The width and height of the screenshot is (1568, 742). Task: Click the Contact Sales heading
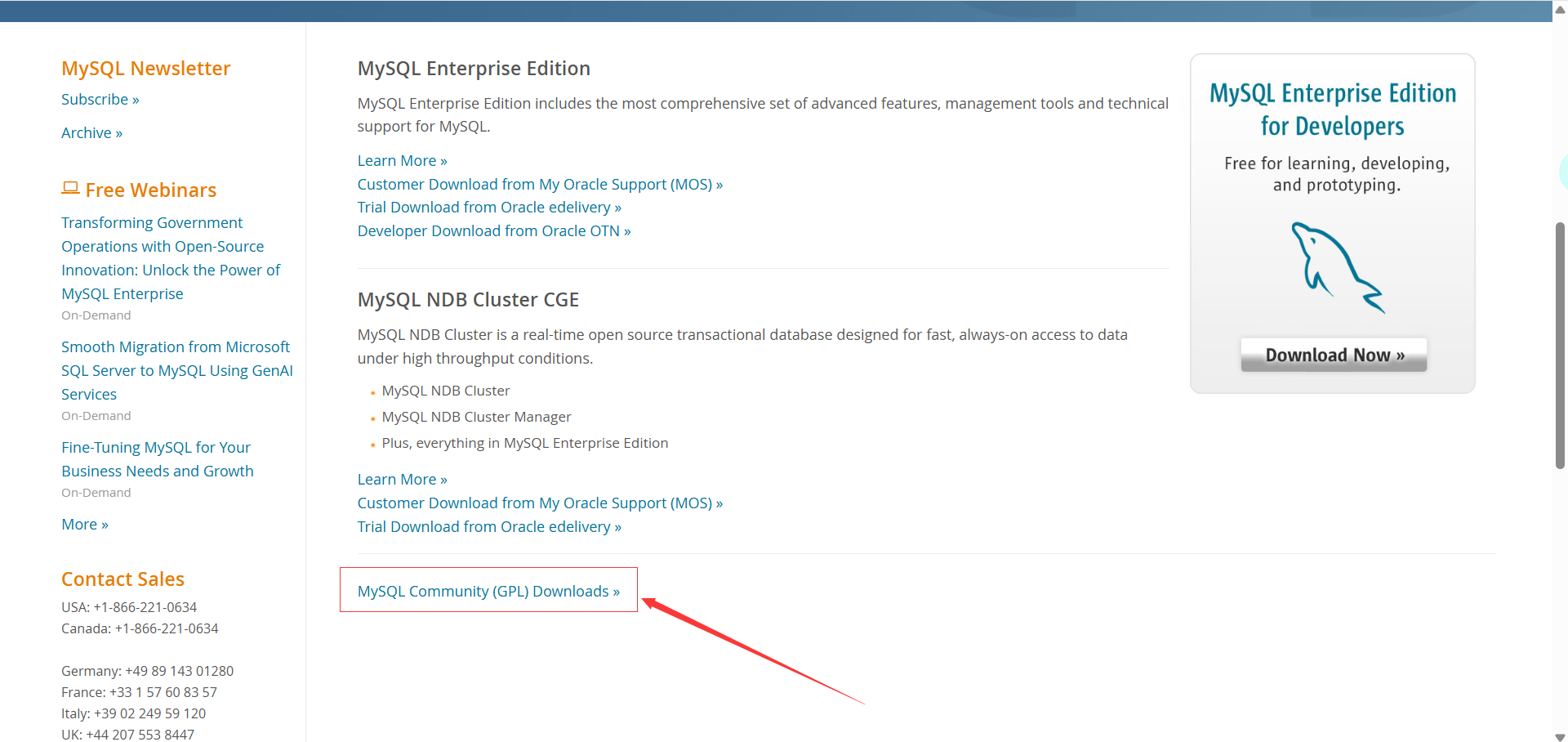(x=122, y=579)
